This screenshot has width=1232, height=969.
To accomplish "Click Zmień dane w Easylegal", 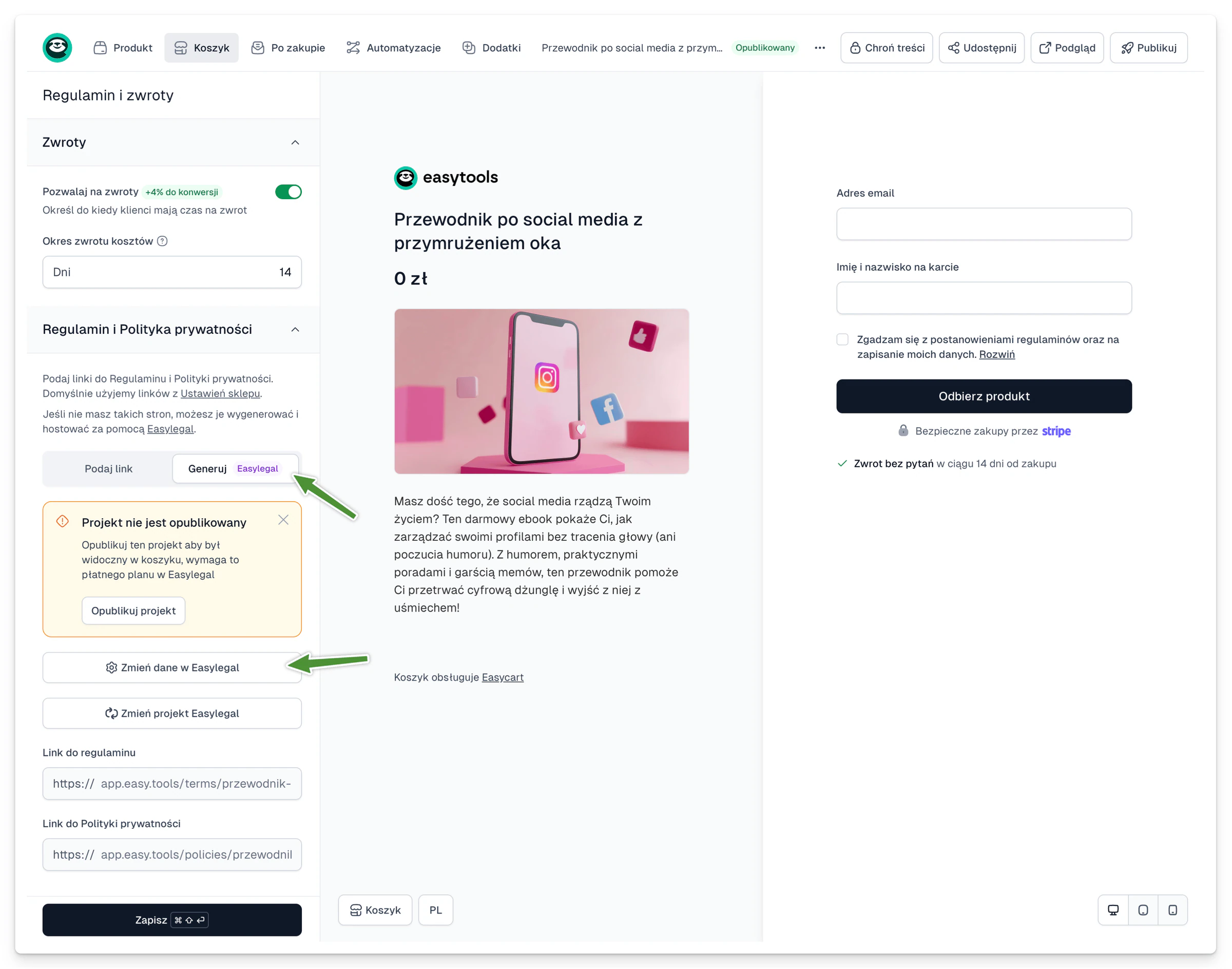I will 172,668.
